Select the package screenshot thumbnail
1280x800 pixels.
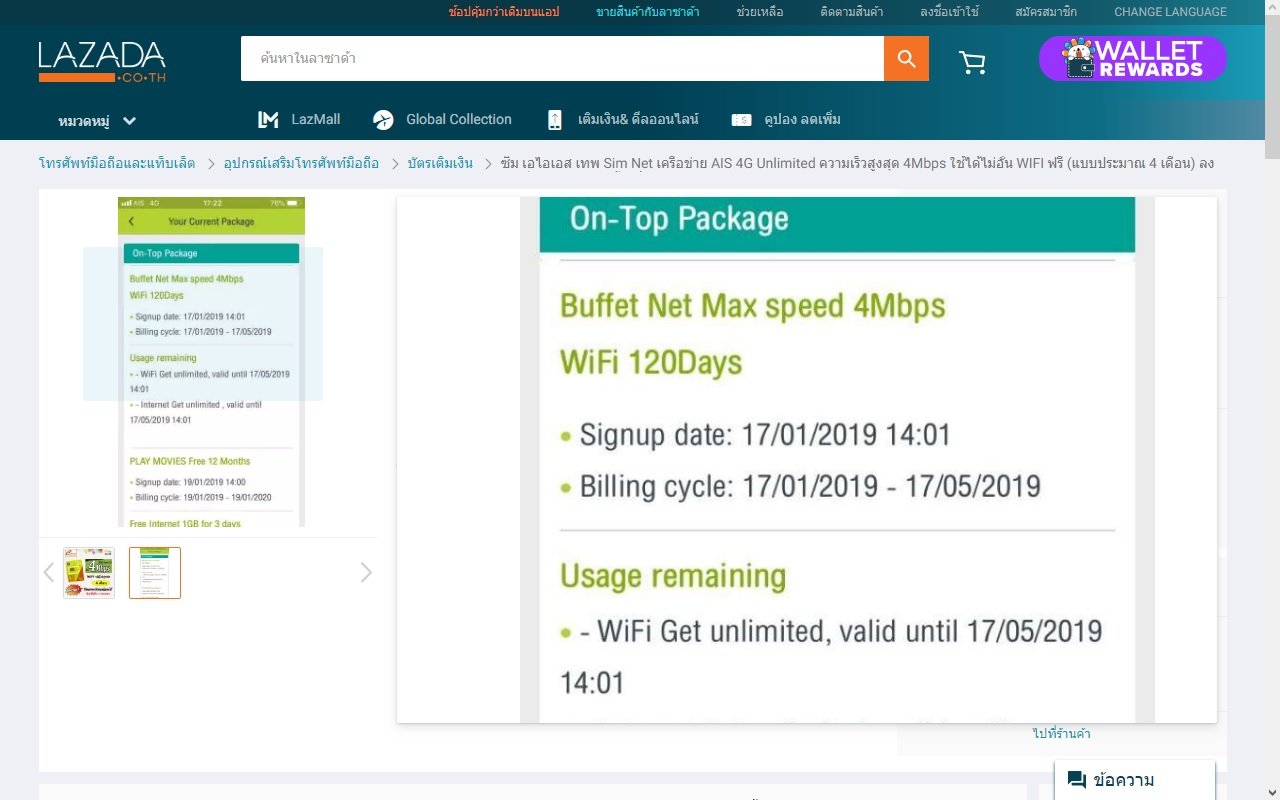tap(155, 573)
